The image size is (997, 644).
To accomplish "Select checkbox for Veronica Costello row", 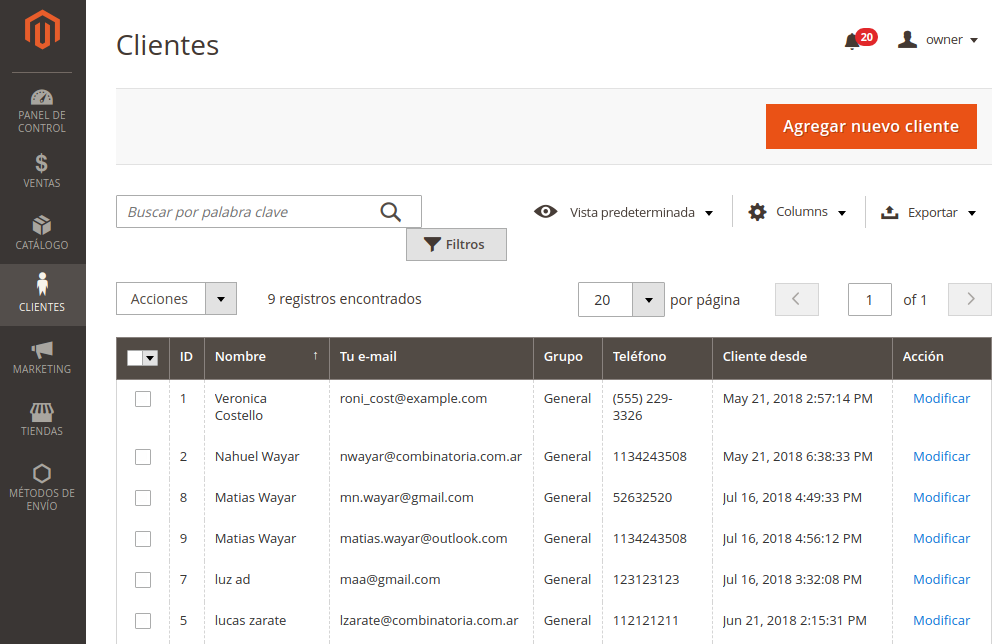I will (x=143, y=399).
